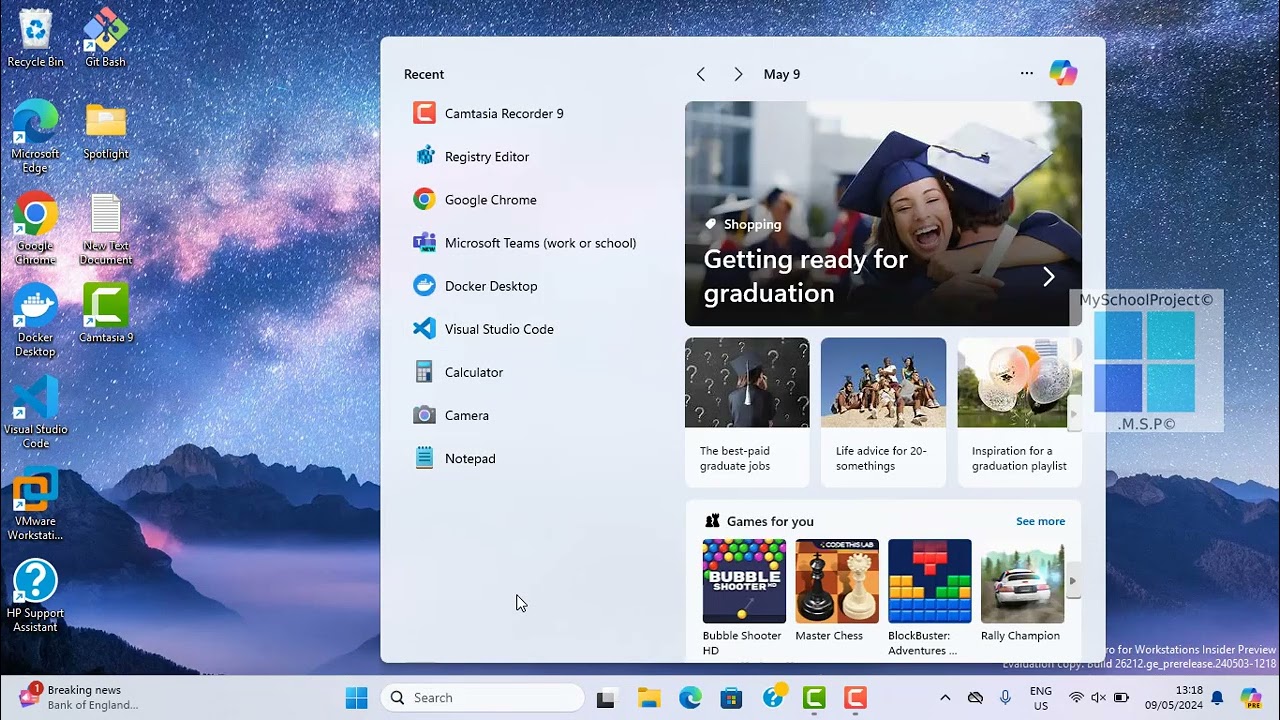Open the three-dots options menu in panel
Screen dimensions: 1280x720
[1026, 73]
